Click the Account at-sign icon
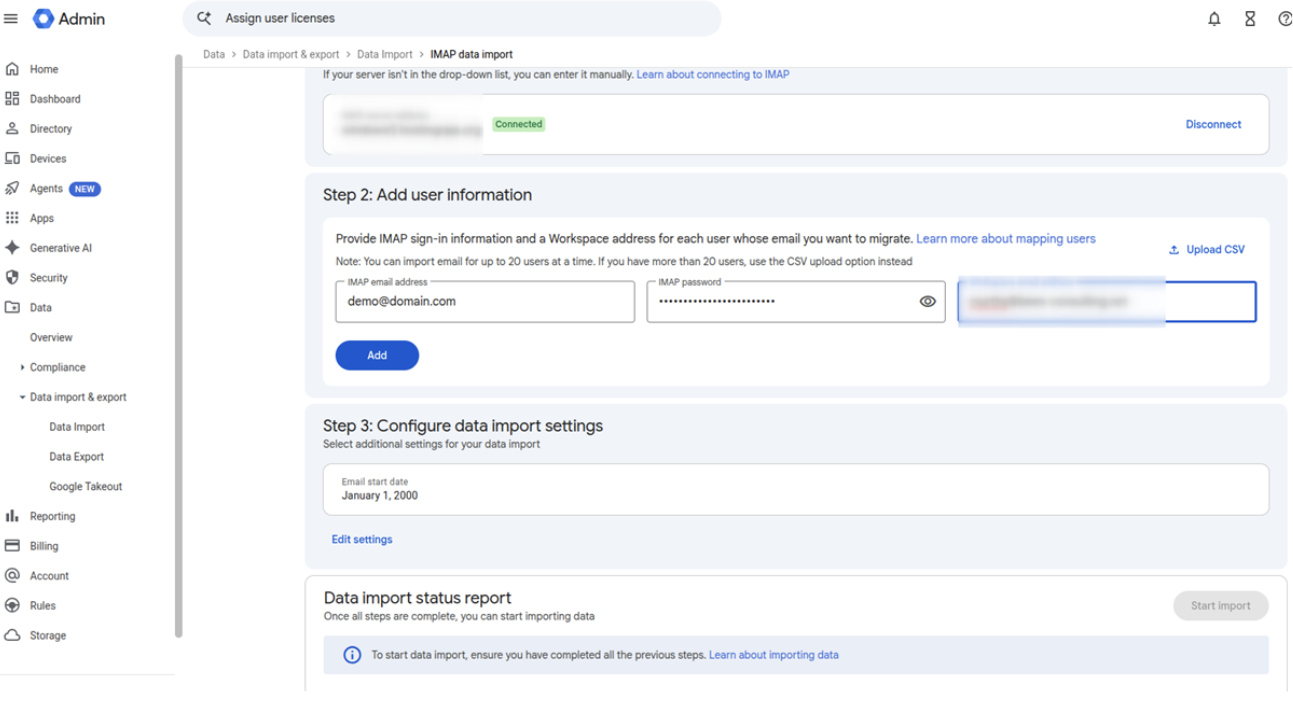Screen dimensions: 1293x713 click(x=12, y=576)
